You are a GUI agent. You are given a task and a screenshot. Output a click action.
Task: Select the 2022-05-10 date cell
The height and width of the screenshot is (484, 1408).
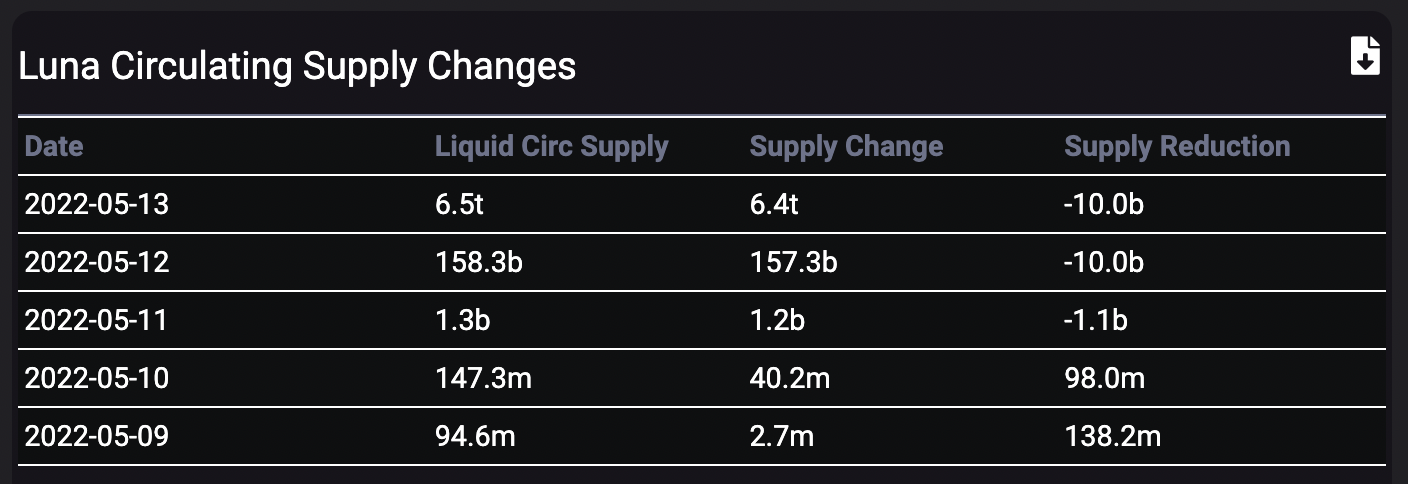(97, 378)
